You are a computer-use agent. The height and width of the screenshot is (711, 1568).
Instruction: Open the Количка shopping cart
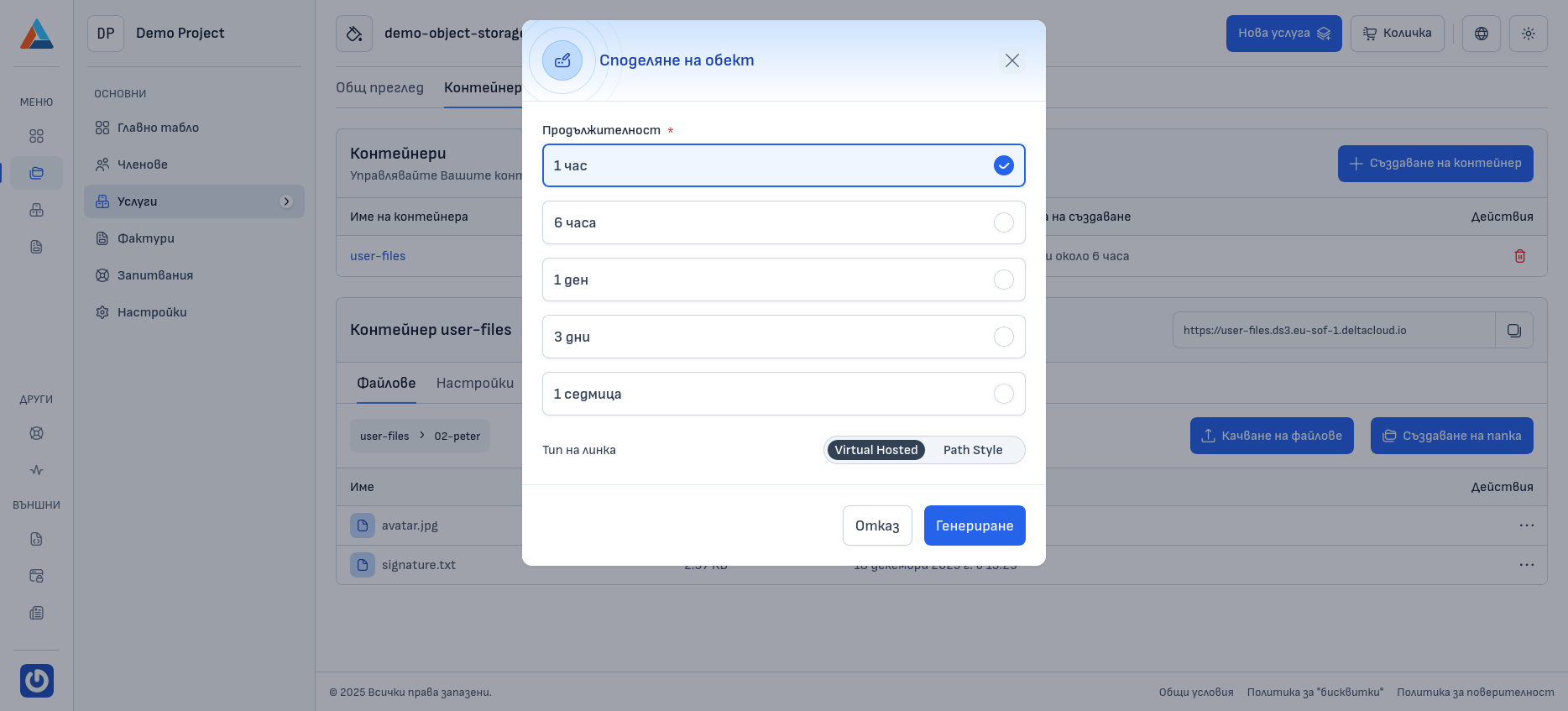[x=1396, y=34]
